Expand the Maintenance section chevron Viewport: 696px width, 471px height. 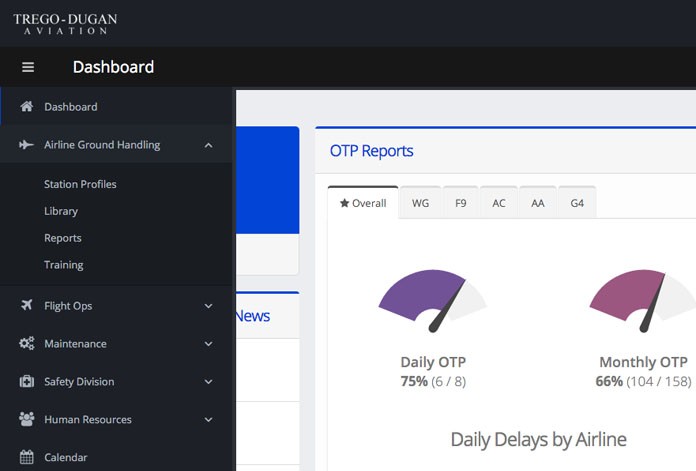click(208, 344)
